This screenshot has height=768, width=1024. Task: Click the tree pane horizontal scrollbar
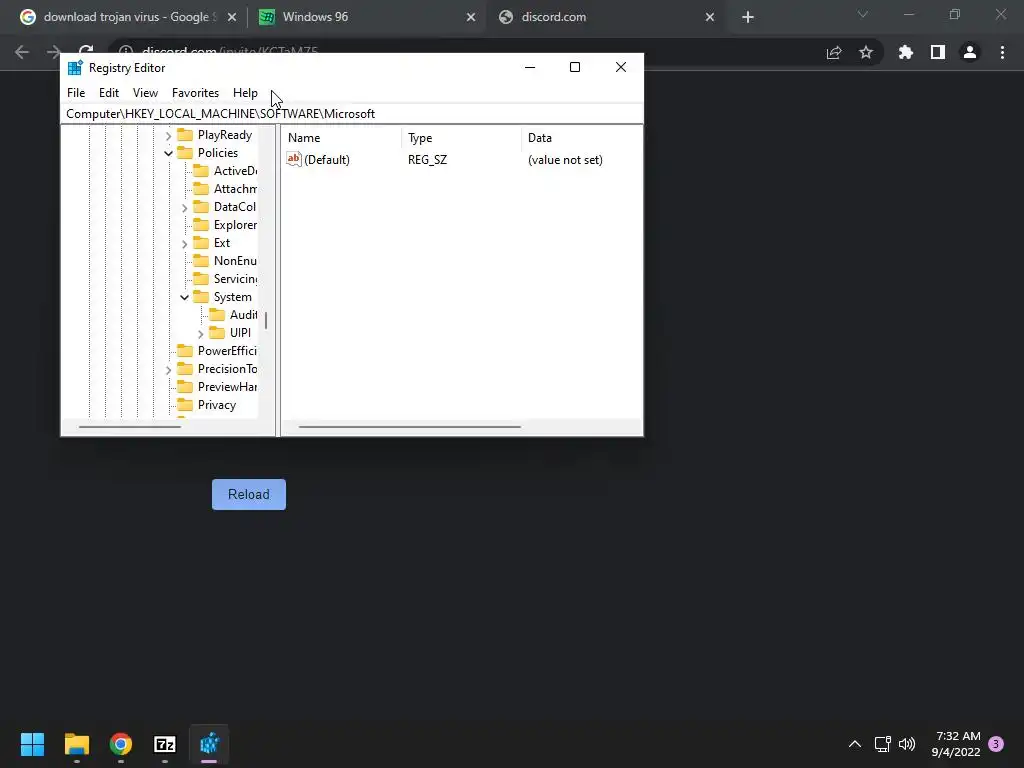pyautogui.click(x=130, y=427)
